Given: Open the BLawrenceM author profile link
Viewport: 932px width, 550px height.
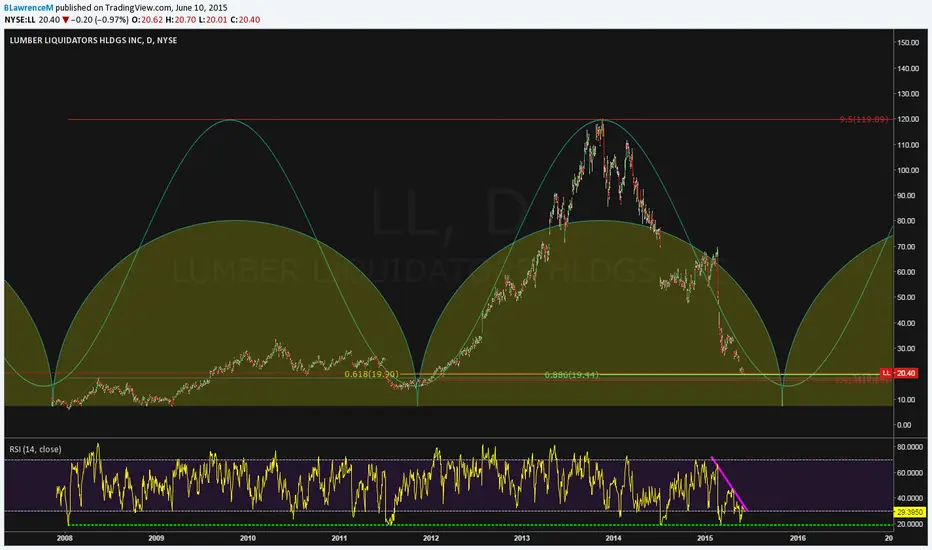Looking at the screenshot, I should coord(29,8).
